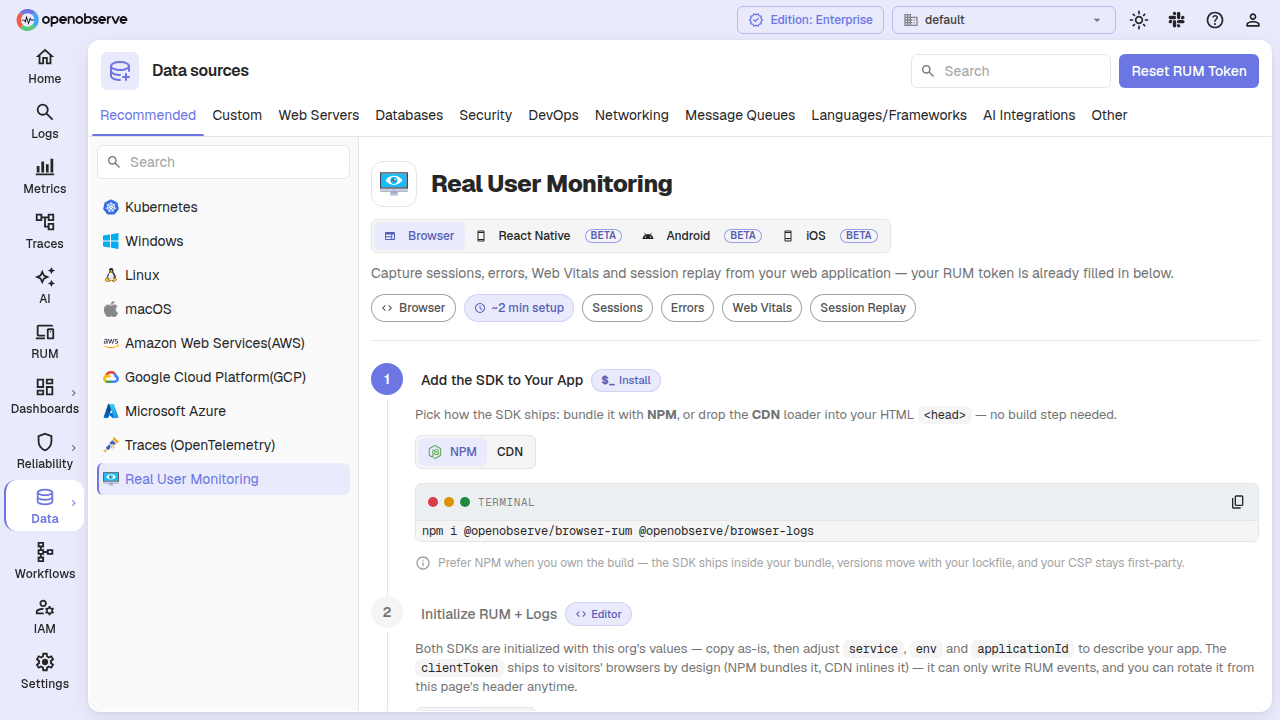Expand the Data submenu chevron

(x=74, y=503)
